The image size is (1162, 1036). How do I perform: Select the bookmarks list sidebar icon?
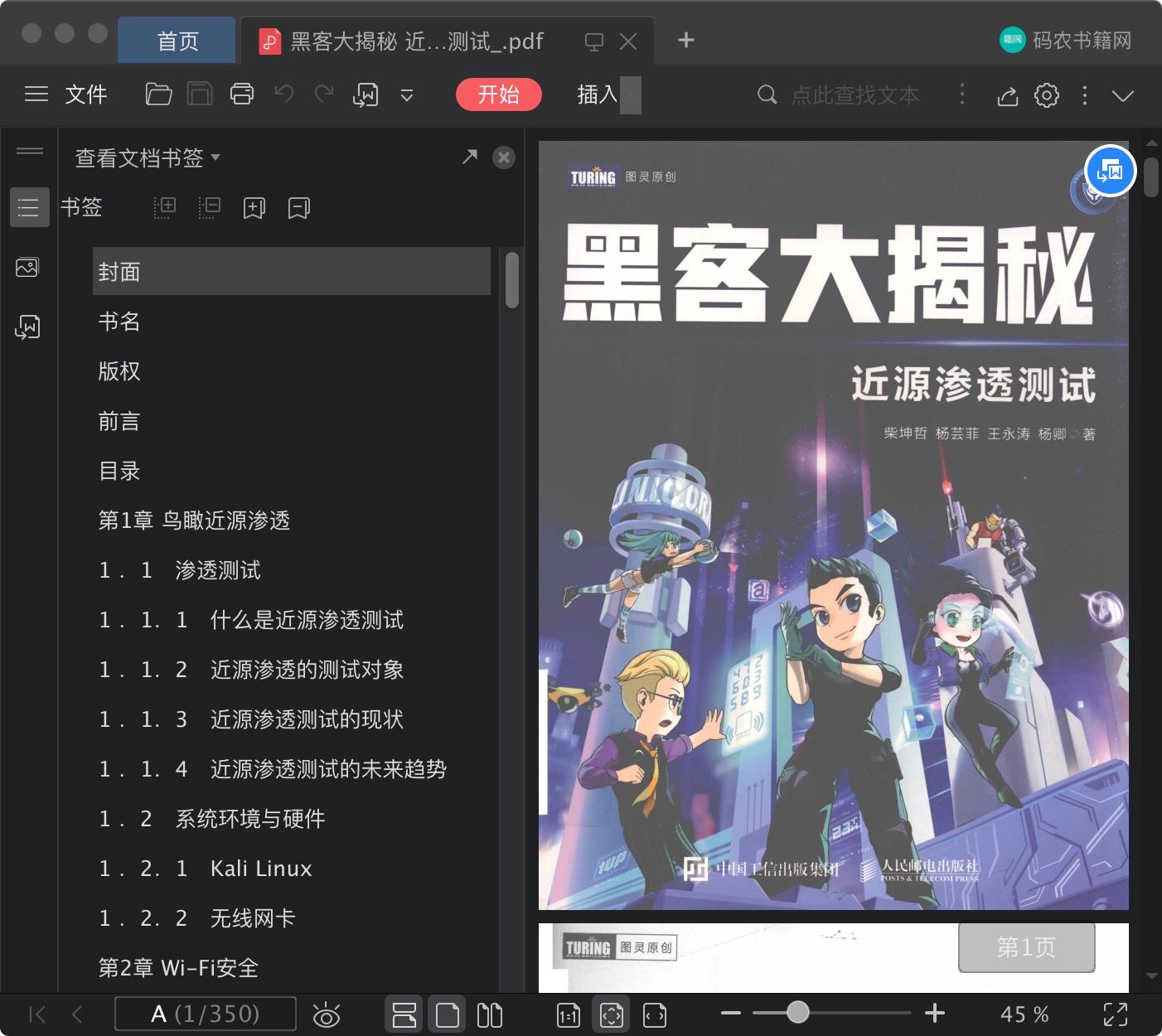point(29,207)
